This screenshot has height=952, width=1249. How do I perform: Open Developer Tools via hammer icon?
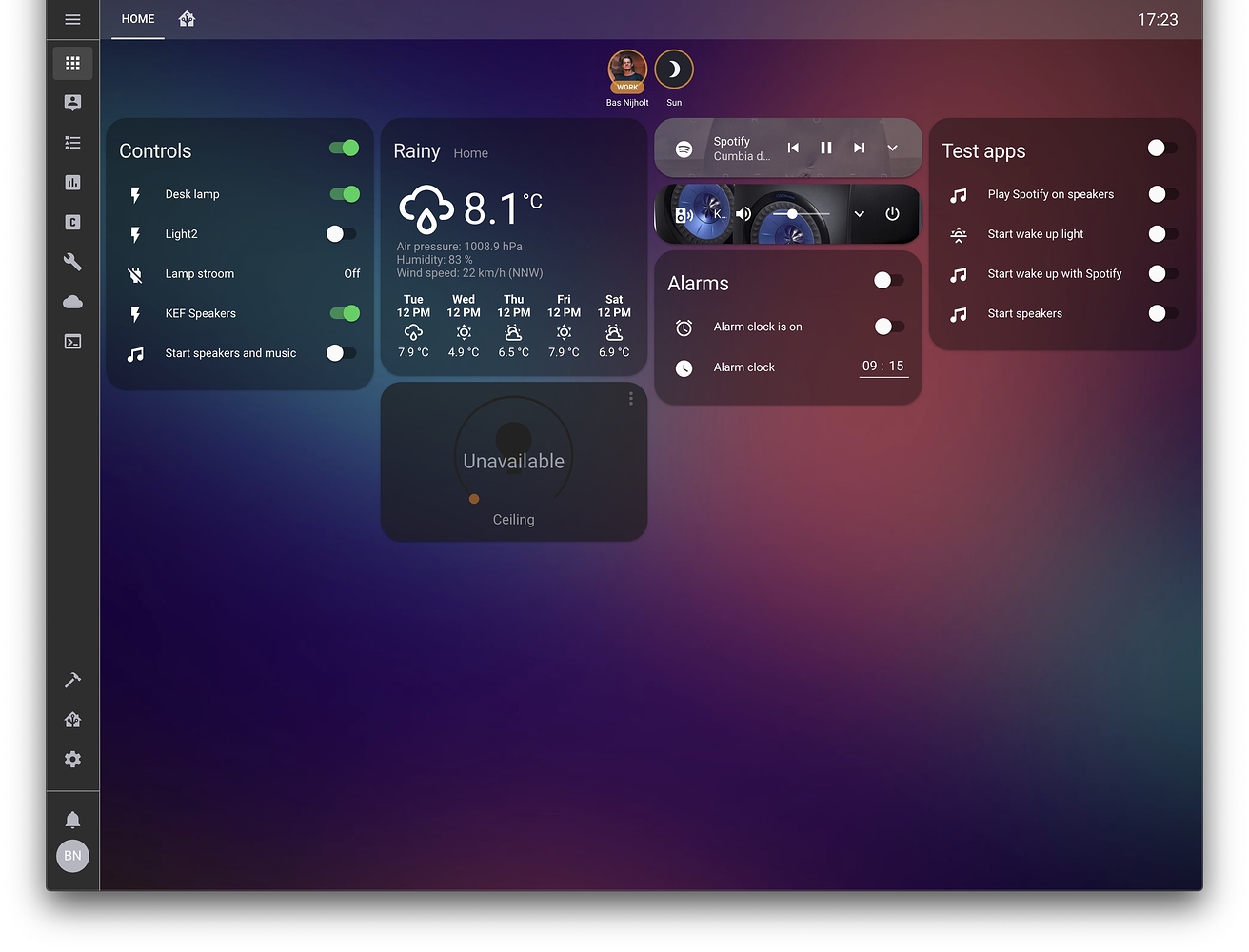72,680
